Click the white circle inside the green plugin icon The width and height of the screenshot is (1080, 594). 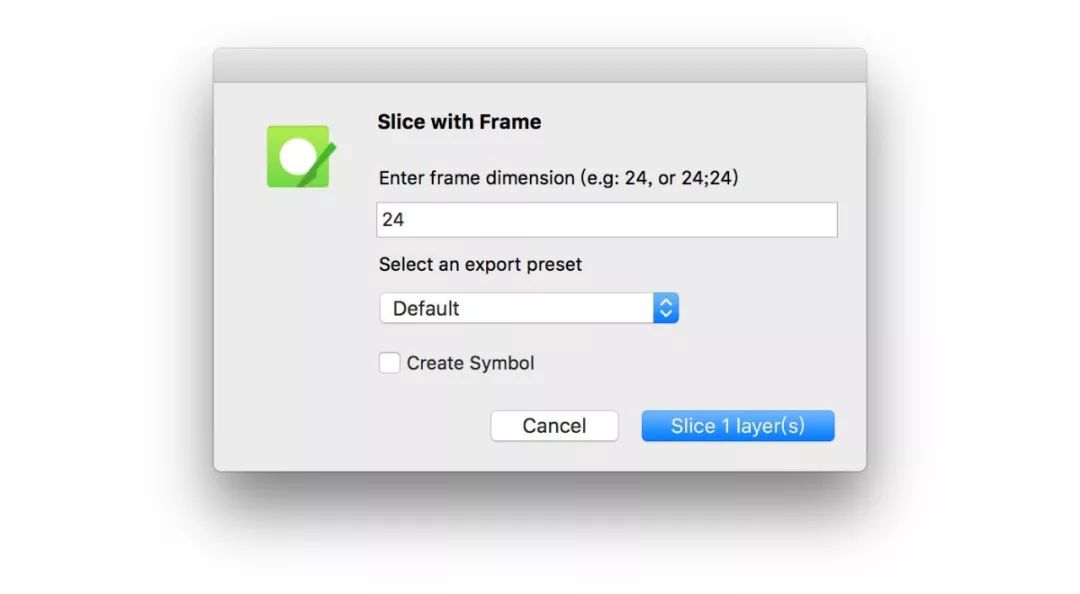click(x=298, y=156)
